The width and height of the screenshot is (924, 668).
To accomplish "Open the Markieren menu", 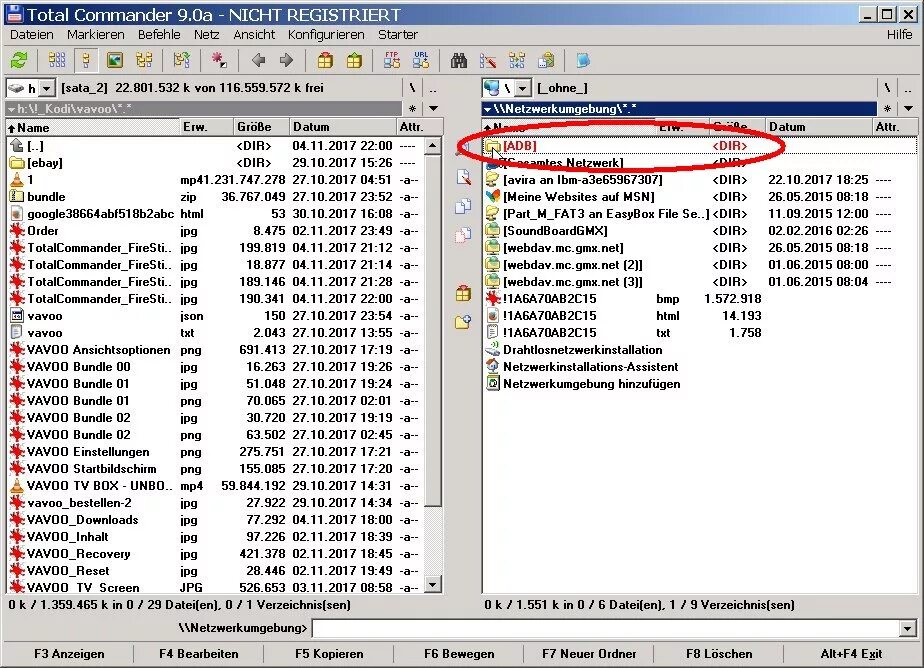I will pos(95,35).
